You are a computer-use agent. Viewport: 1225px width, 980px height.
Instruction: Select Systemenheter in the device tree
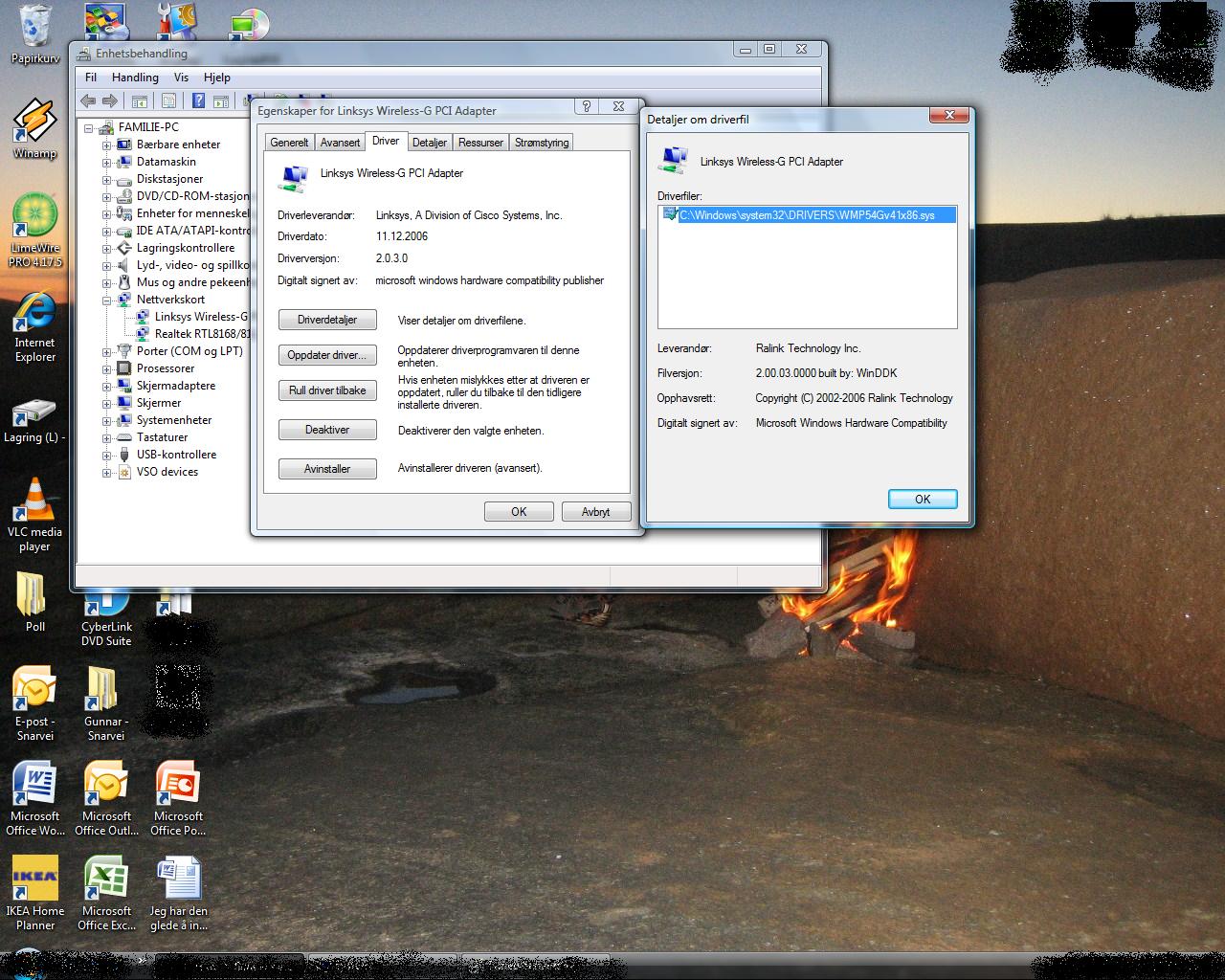[174, 420]
